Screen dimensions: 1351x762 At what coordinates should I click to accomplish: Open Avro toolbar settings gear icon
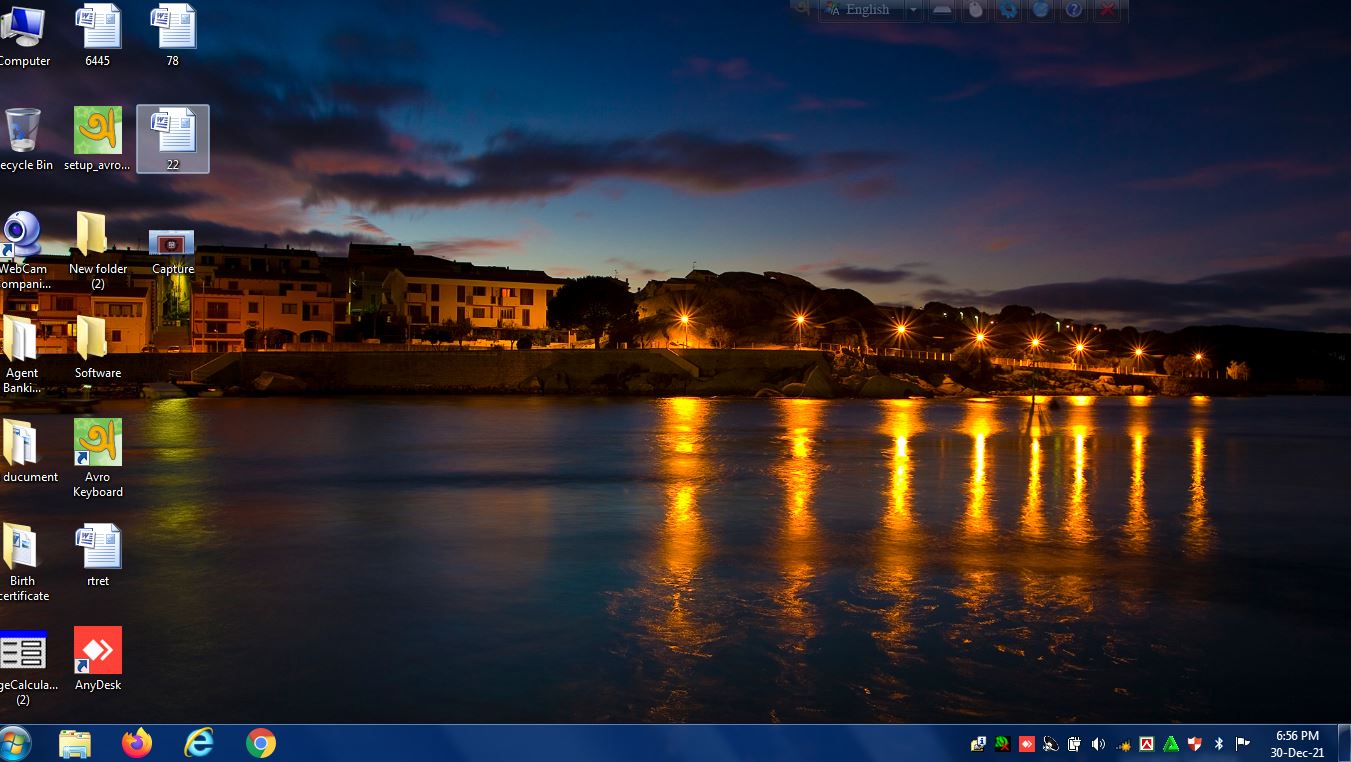[x=1009, y=10]
